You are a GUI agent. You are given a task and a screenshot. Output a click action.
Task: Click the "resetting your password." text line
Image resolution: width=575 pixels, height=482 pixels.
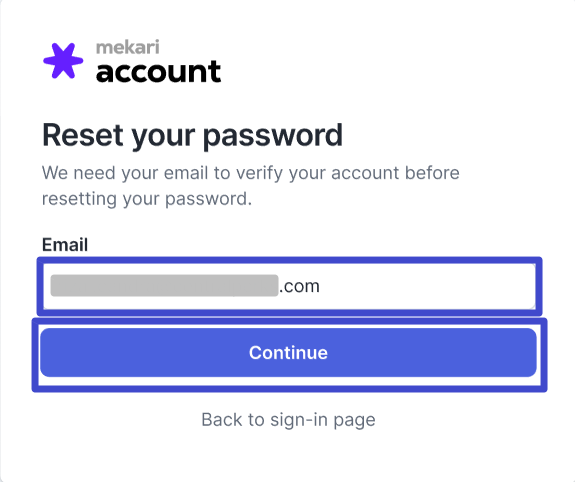[147, 199]
